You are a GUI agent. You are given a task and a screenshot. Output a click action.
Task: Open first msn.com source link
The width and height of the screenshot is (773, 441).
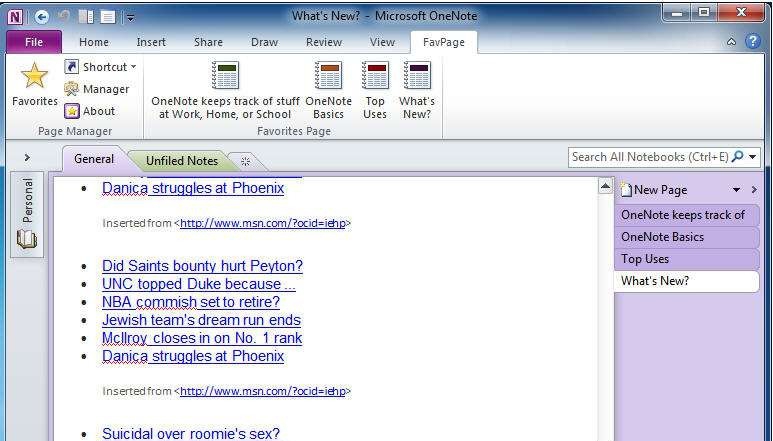[263, 223]
